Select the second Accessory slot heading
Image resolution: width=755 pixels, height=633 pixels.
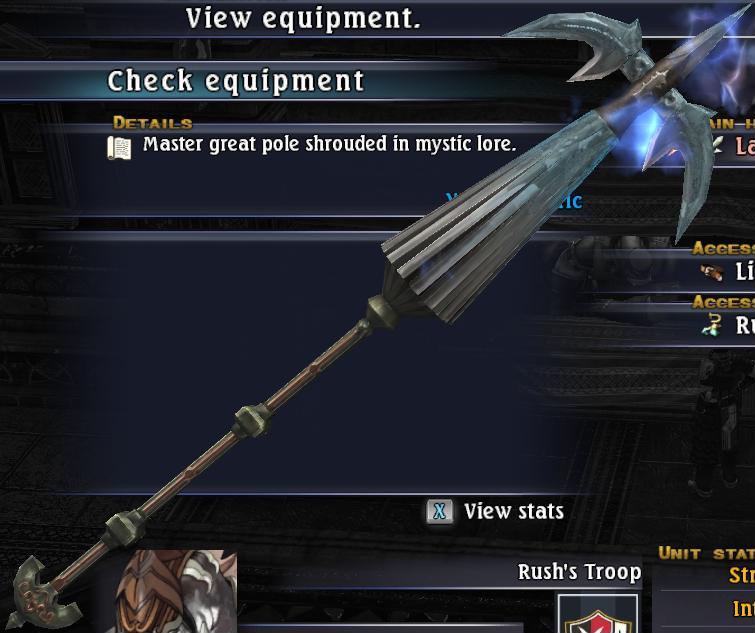(724, 302)
